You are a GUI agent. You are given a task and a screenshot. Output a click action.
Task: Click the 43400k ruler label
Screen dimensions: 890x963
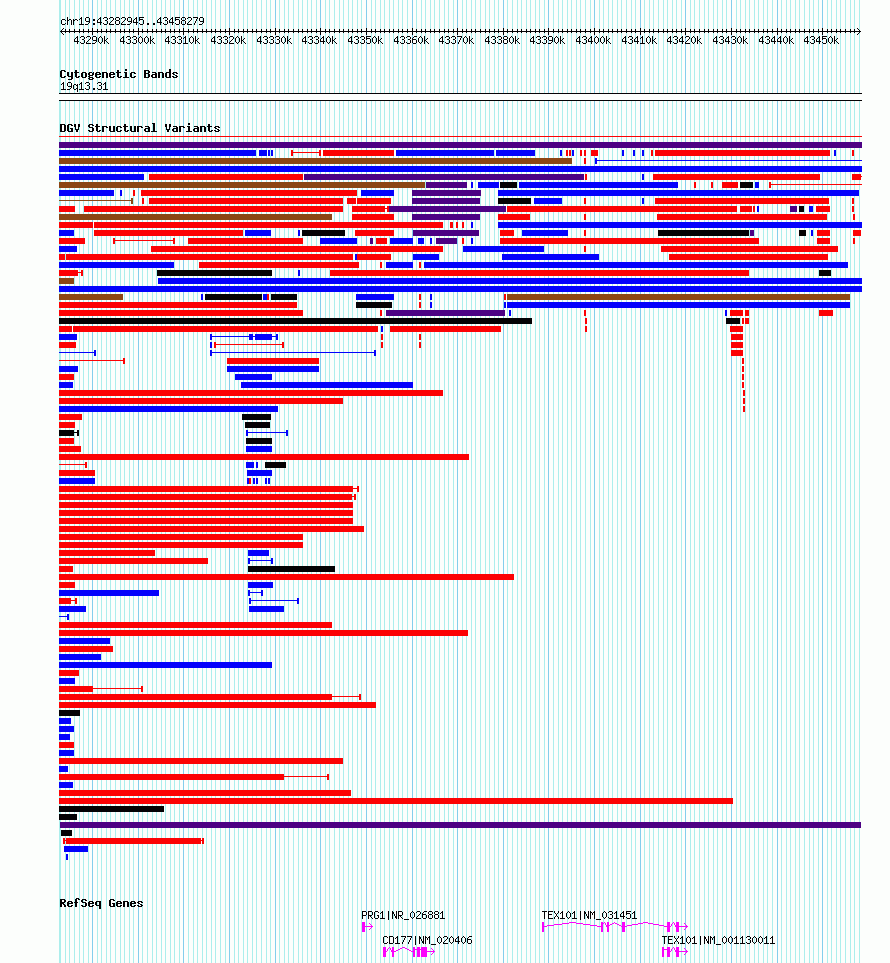[x=593, y=41]
